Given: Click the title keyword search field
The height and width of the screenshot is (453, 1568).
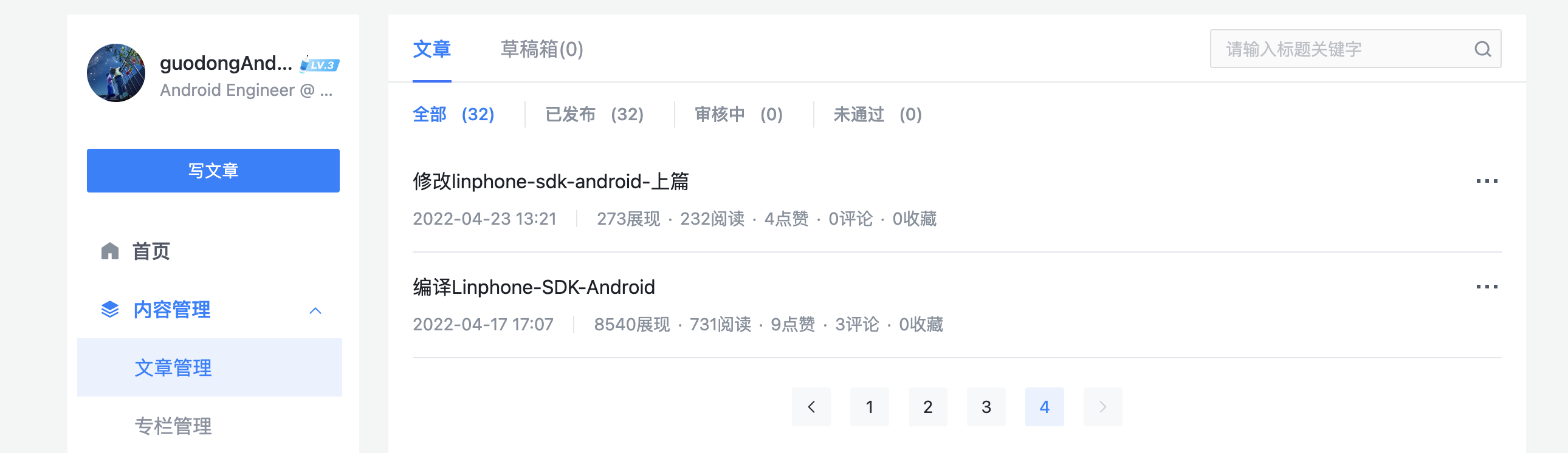Looking at the screenshot, I should [x=1339, y=49].
